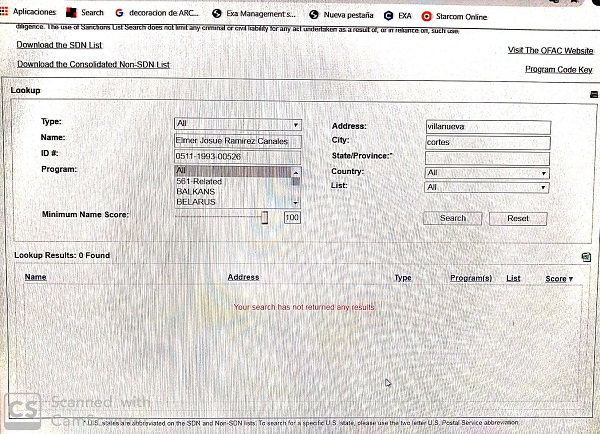
Task: Click the Download the SDN List link
Action: pyautogui.click(x=57, y=46)
